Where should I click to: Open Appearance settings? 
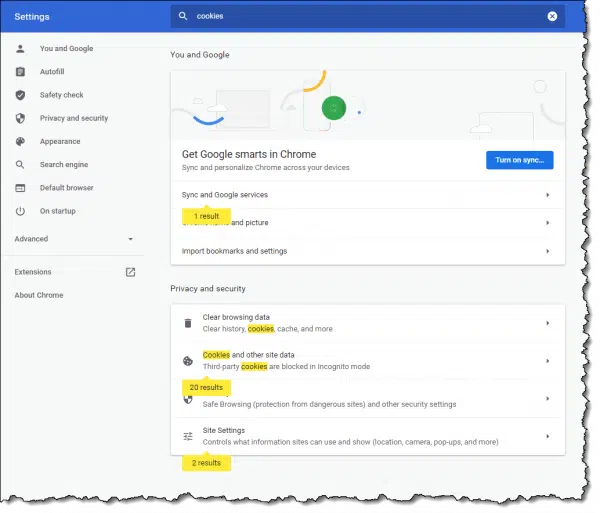point(60,142)
